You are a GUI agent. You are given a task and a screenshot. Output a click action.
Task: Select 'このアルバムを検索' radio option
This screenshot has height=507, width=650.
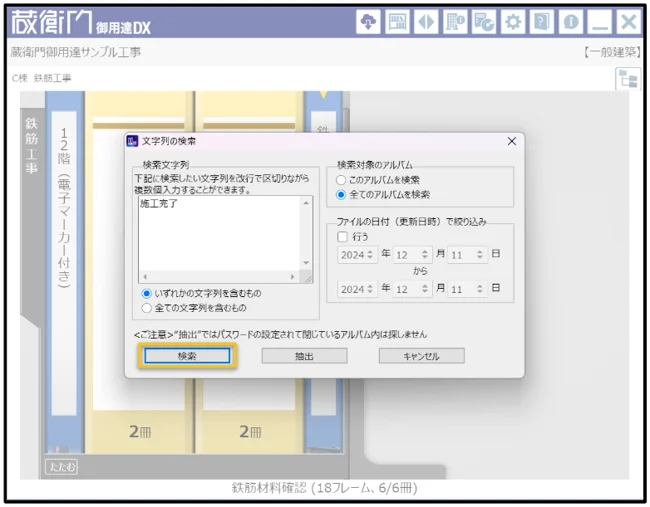tap(342, 180)
